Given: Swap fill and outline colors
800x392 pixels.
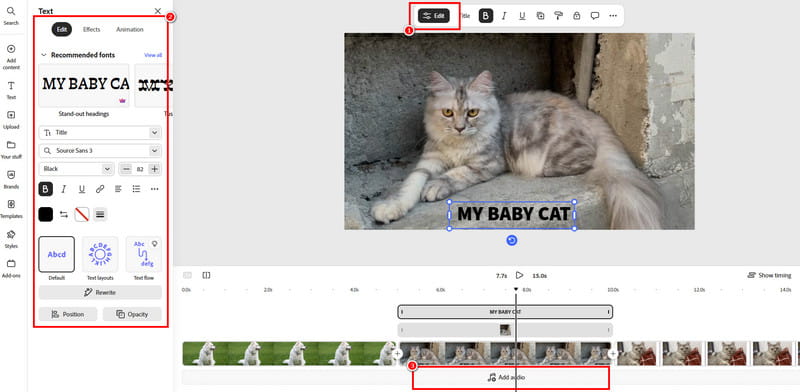Looking at the screenshot, I should coord(64,214).
